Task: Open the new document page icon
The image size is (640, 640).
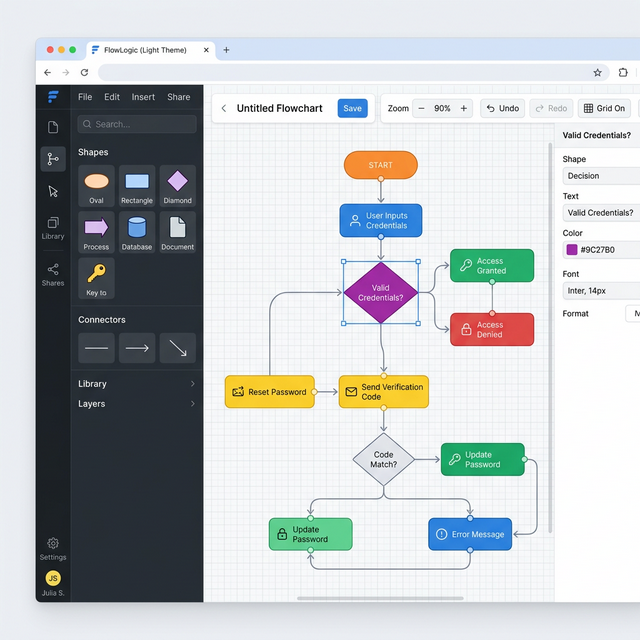Action: pyautogui.click(x=53, y=127)
